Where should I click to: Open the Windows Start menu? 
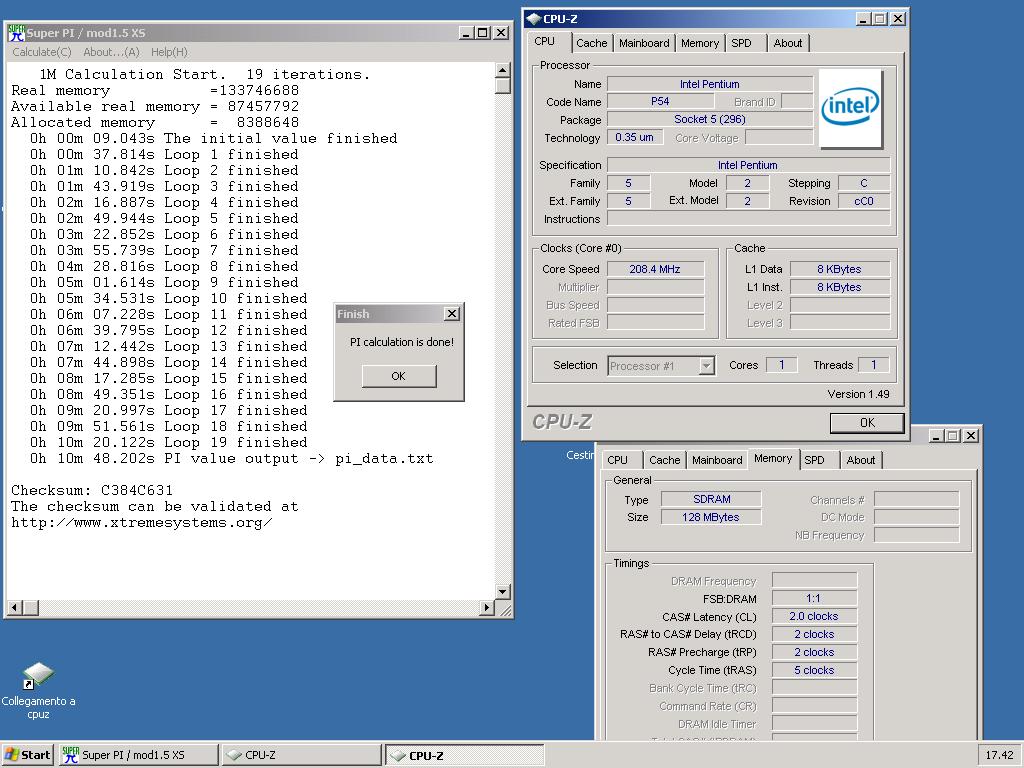[x=27, y=754]
